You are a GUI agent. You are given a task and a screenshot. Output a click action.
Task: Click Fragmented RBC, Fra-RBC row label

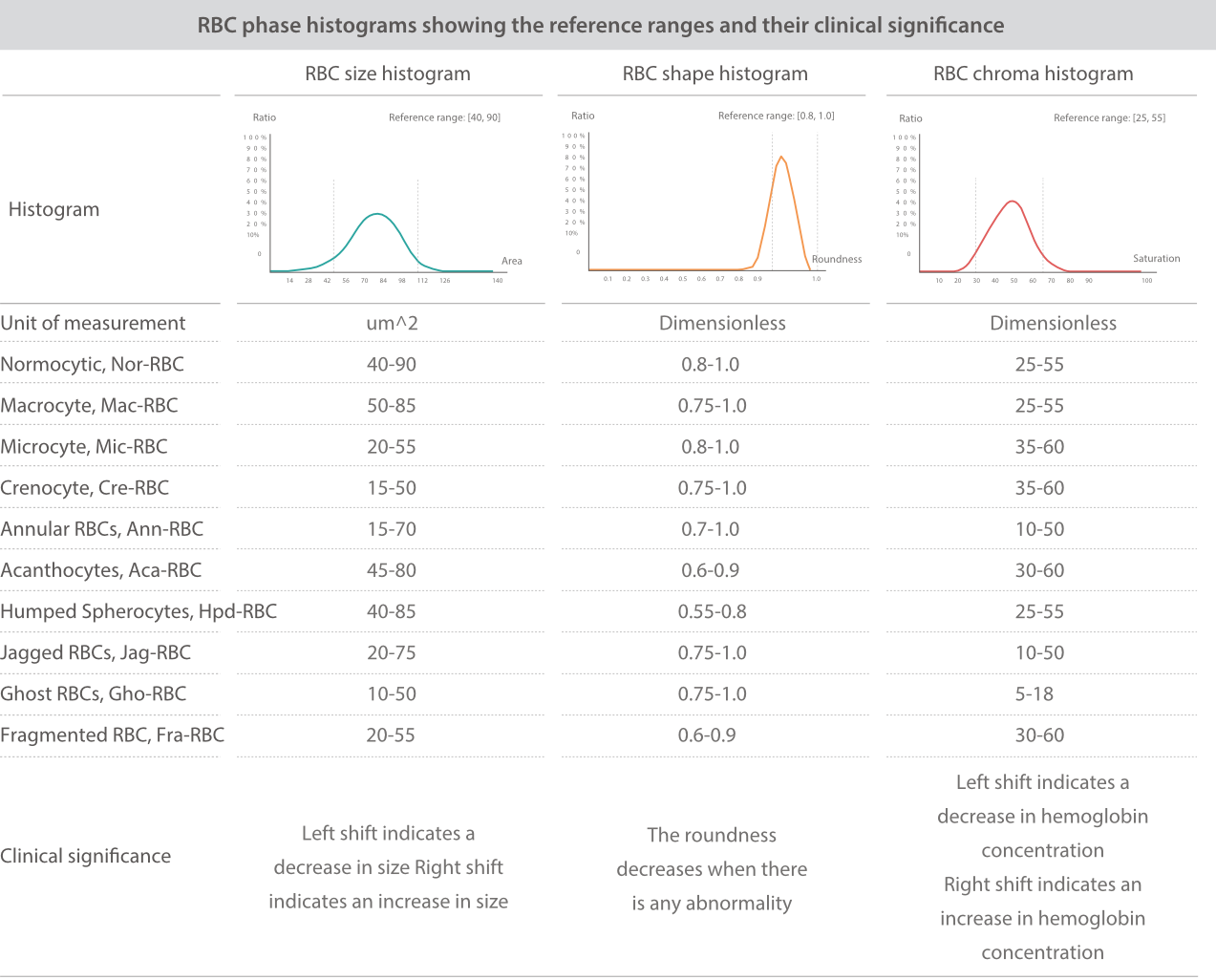(113, 735)
